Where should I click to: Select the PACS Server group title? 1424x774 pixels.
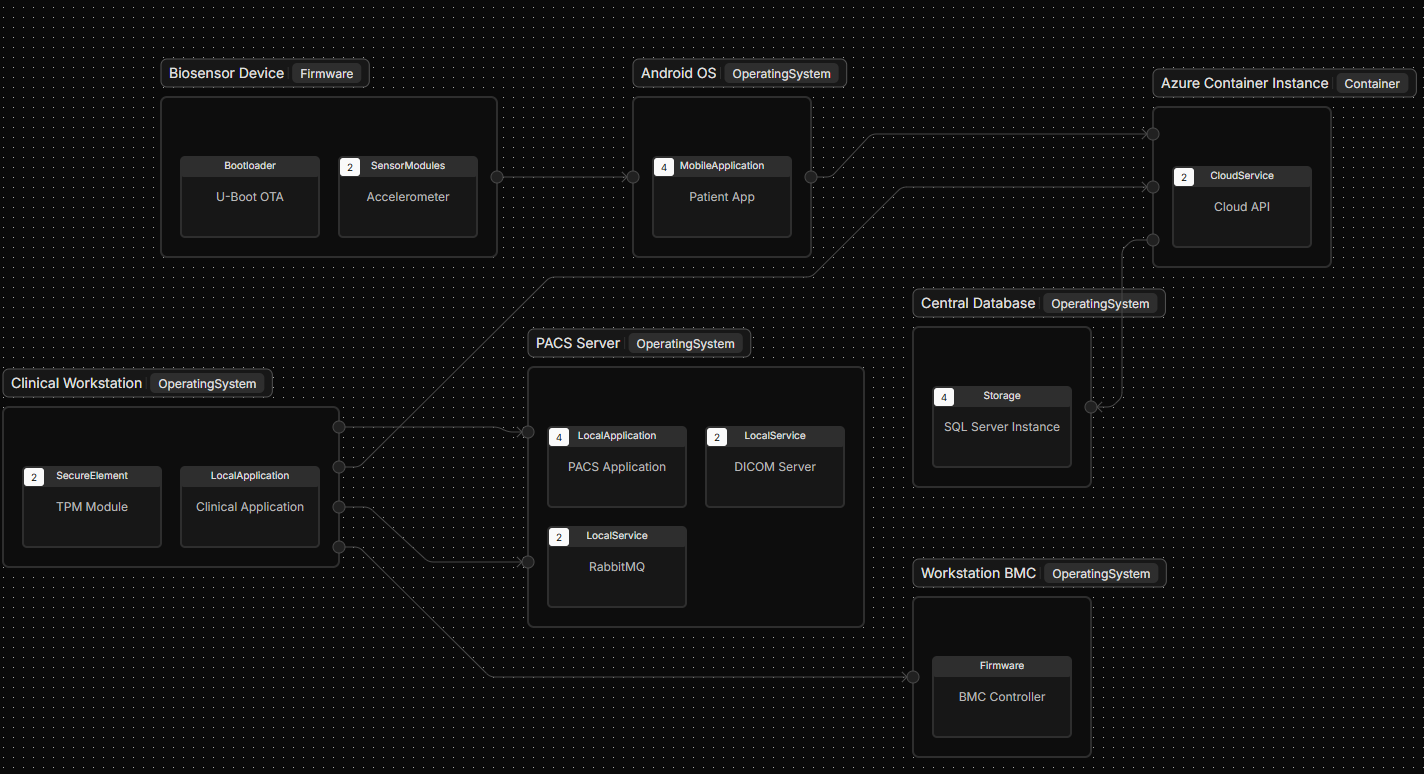578,343
